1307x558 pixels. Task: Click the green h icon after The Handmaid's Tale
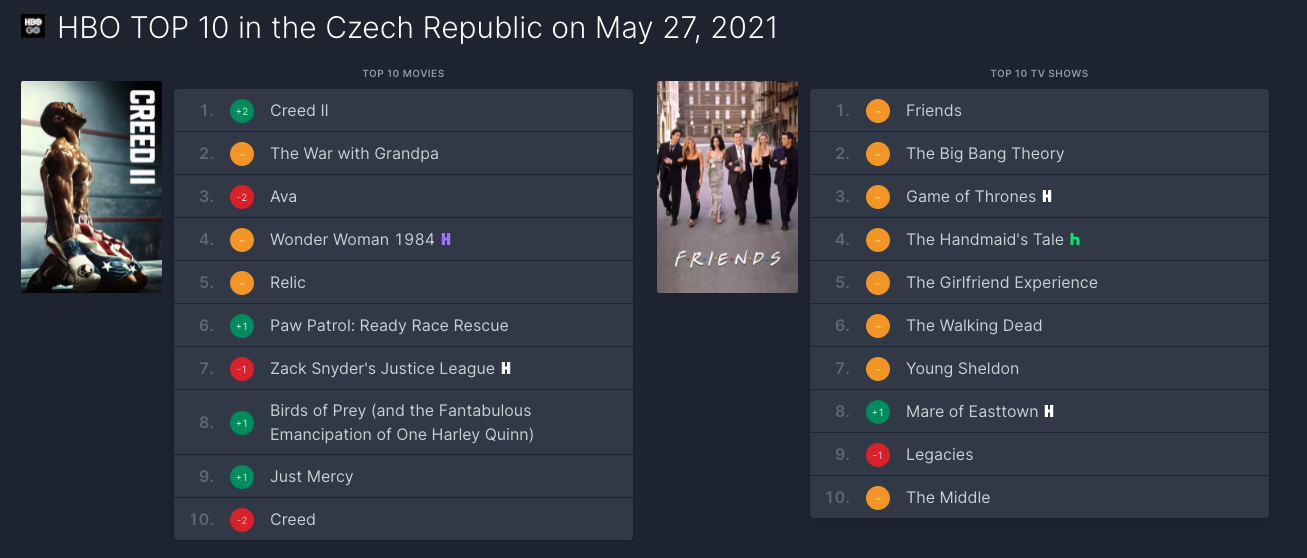tap(1075, 240)
